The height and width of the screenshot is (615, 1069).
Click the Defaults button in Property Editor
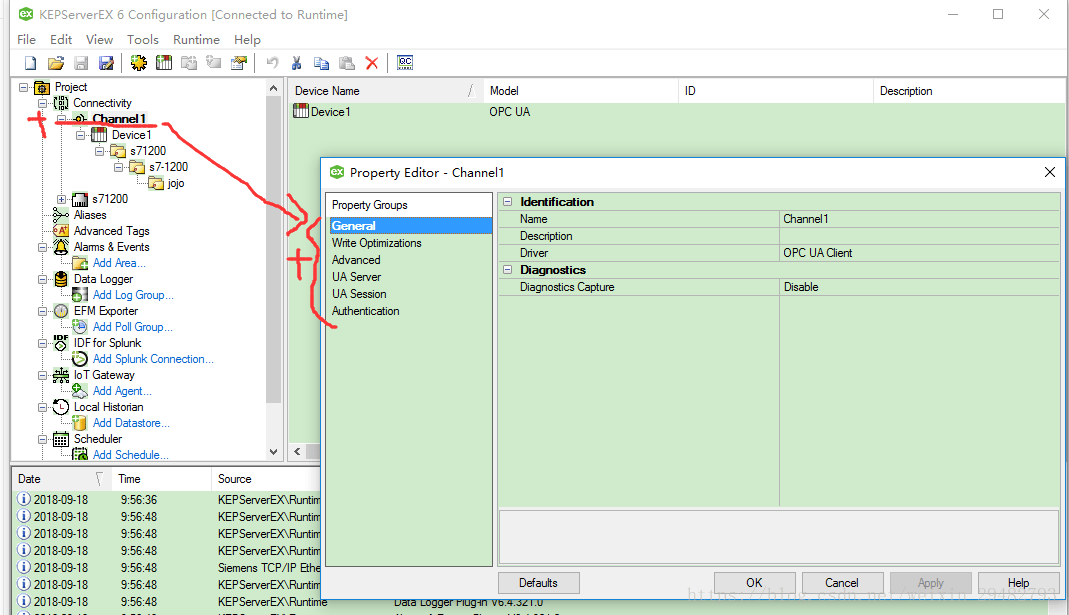click(538, 583)
